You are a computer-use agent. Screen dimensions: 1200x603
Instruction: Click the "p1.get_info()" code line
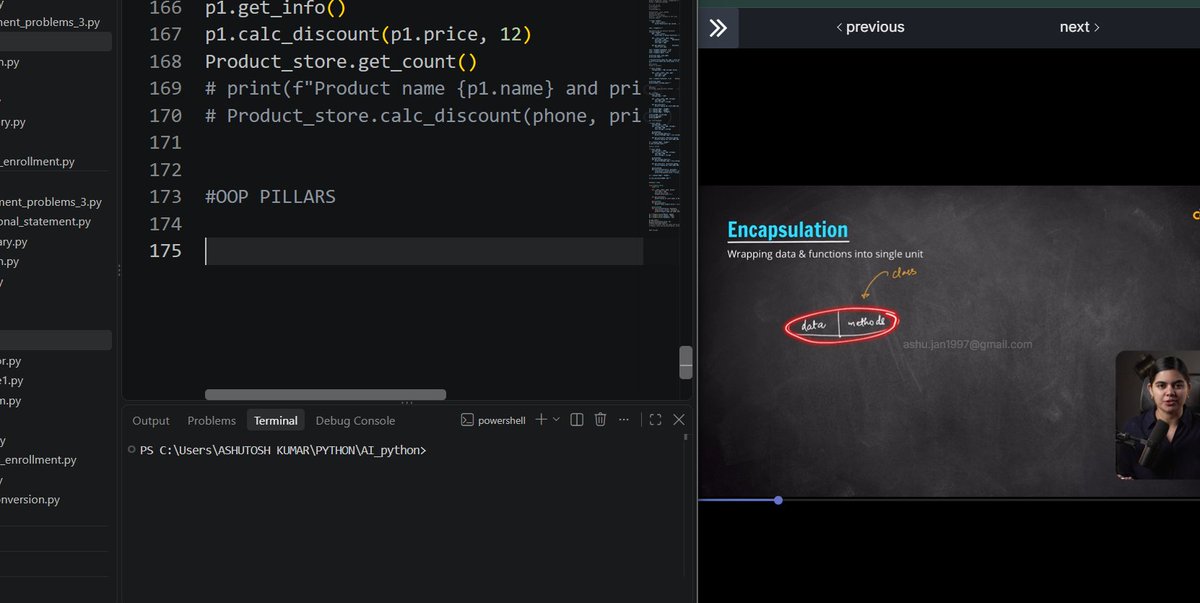pyautogui.click(x=275, y=9)
